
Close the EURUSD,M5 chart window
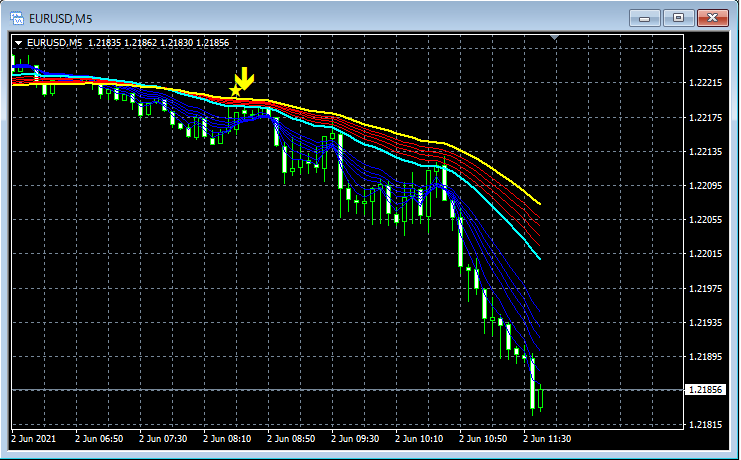tap(713, 18)
